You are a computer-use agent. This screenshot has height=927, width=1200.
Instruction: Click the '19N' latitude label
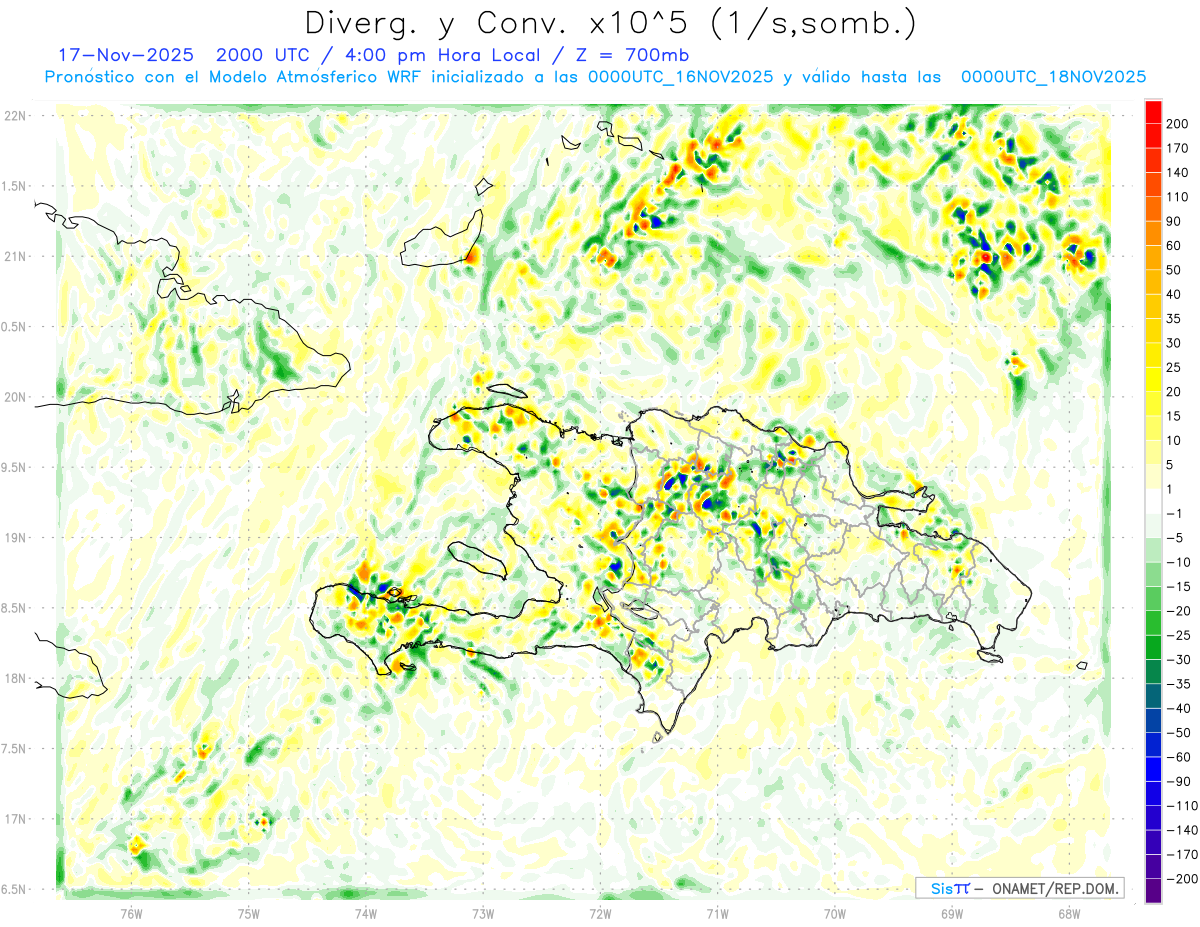pos(15,538)
